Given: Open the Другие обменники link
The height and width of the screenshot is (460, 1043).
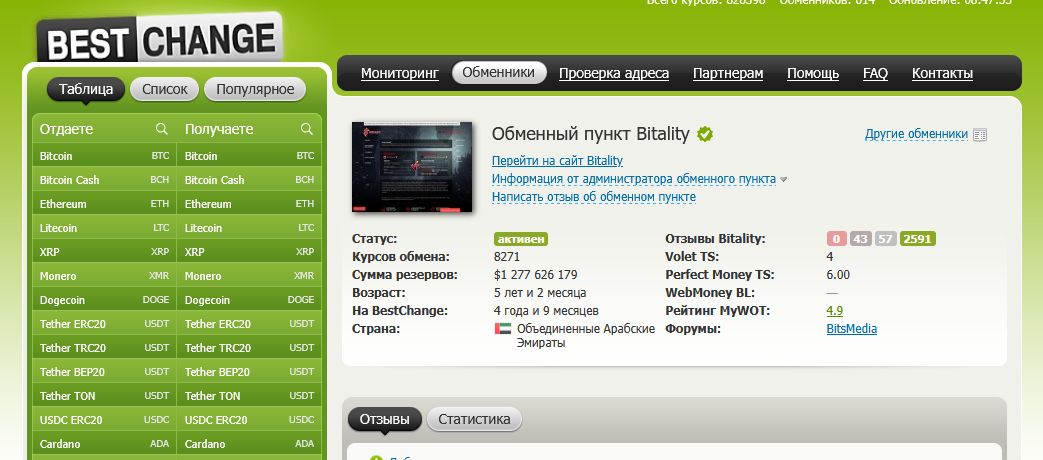Looking at the screenshot, I should pyautogui.click(x=916, y=134).
